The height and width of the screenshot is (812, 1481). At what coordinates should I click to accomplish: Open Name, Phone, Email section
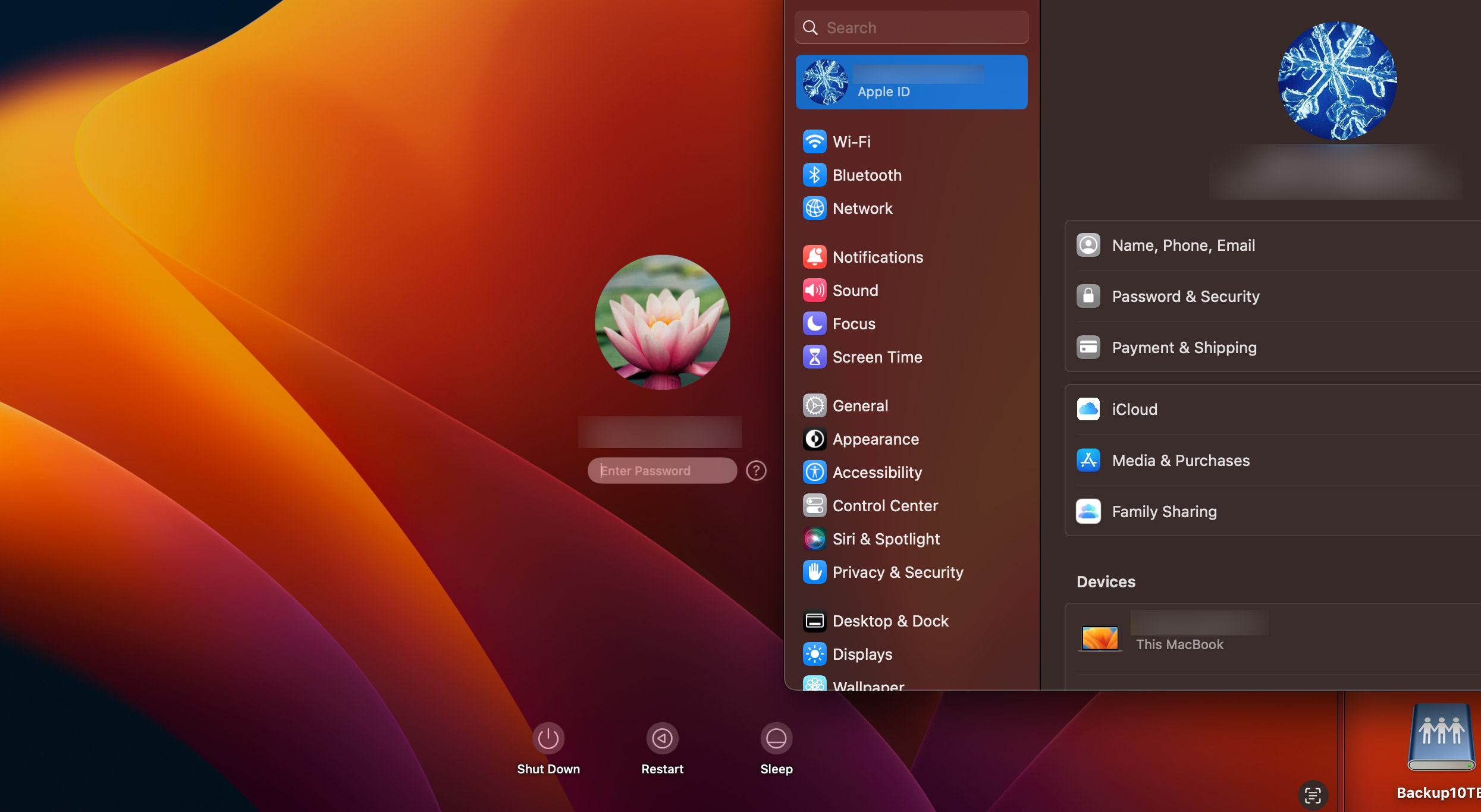click(x=1184, y=246)
